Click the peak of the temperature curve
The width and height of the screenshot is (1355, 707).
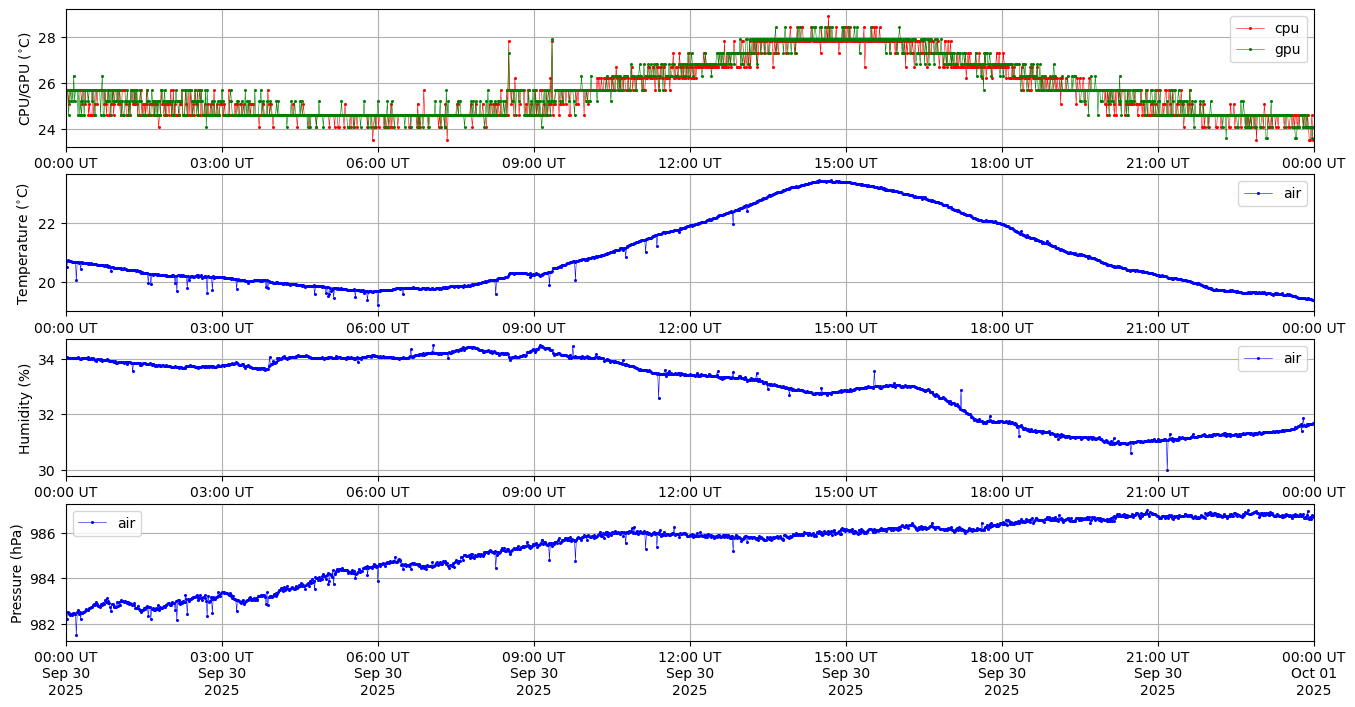[821, 181]
